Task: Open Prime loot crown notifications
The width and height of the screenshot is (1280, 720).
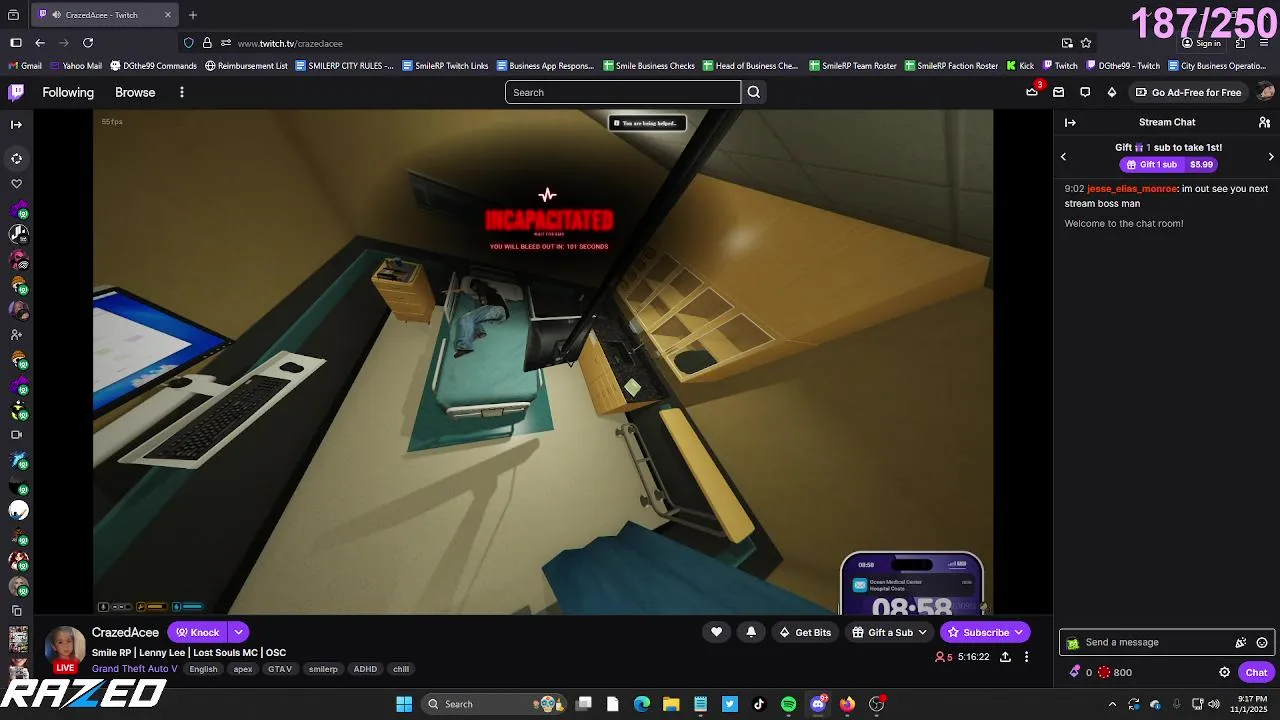Action: pos(1032,92)
